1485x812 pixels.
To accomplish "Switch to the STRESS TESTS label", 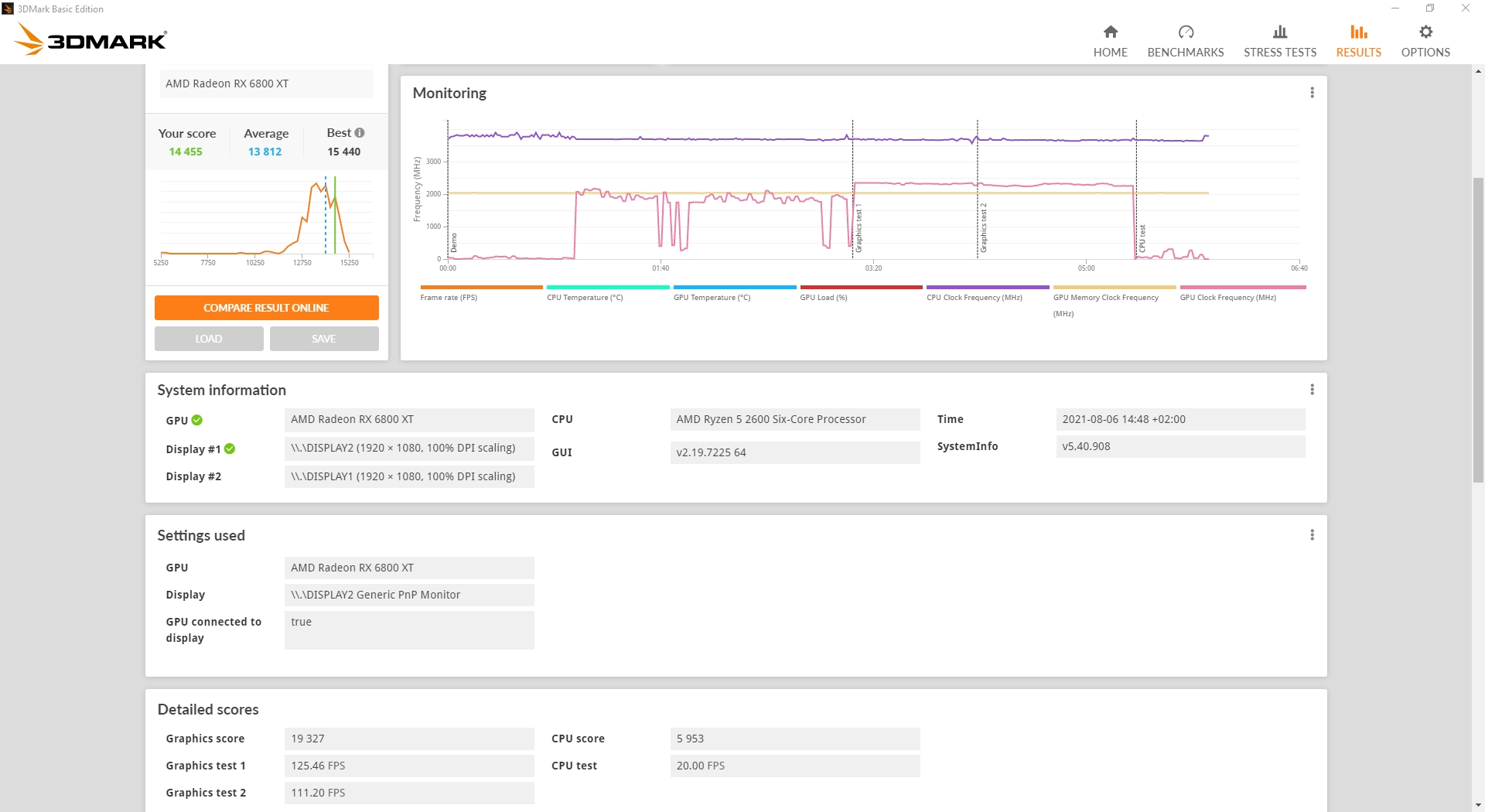I will tap(1280, 53).
